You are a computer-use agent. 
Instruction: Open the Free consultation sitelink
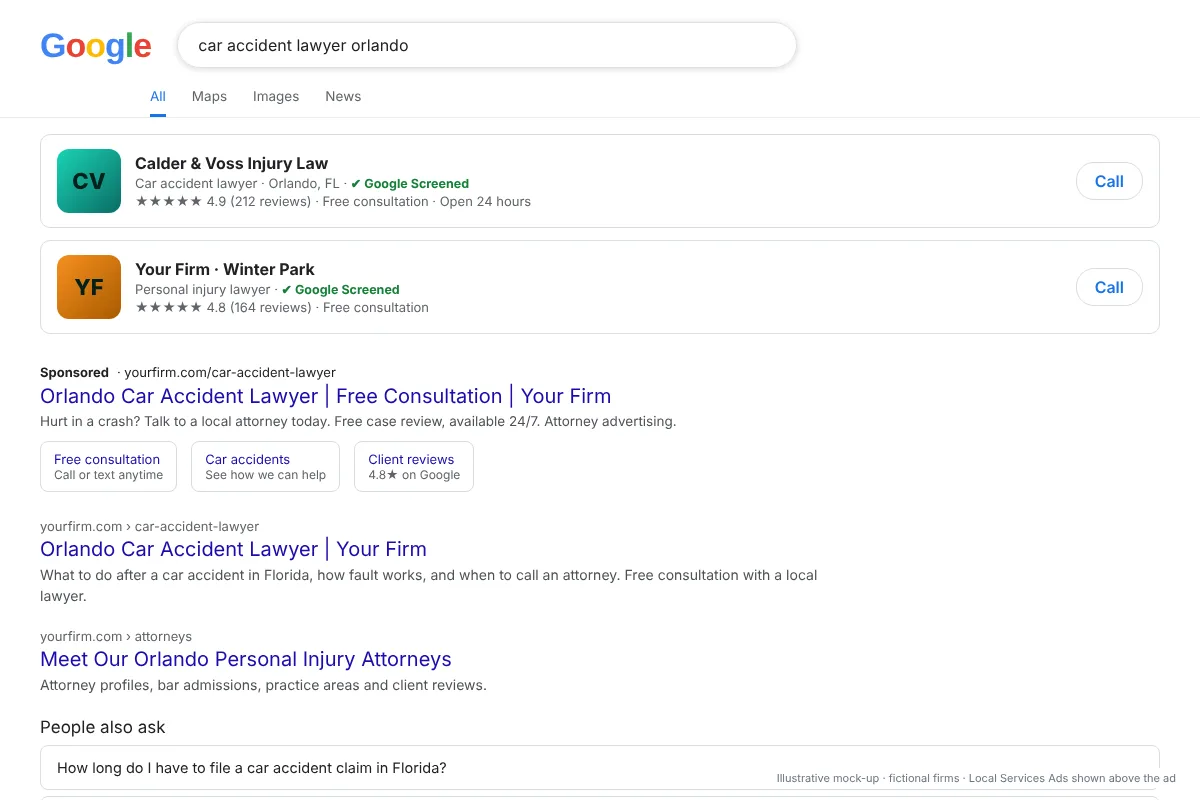pyautogui.click(x=108, y=467)
